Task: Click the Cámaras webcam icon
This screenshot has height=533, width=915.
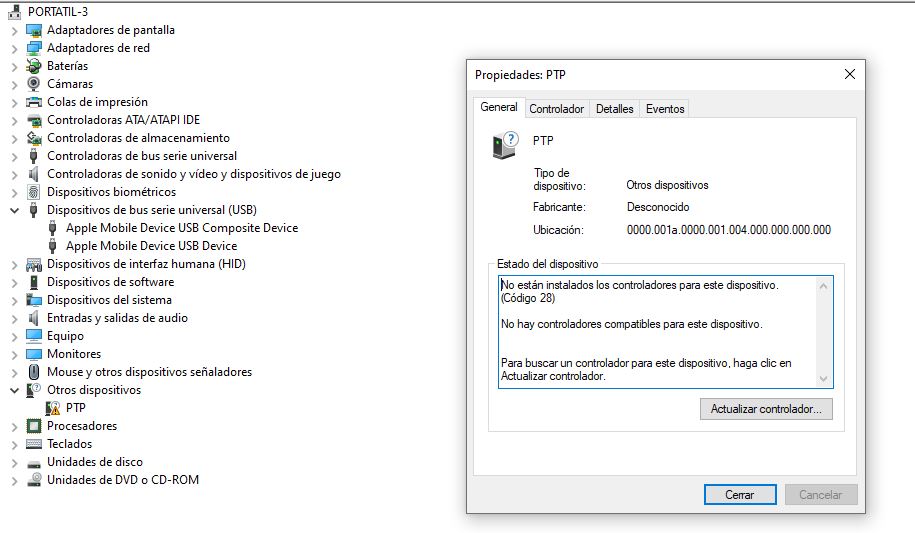Action: tap(34, 84)
